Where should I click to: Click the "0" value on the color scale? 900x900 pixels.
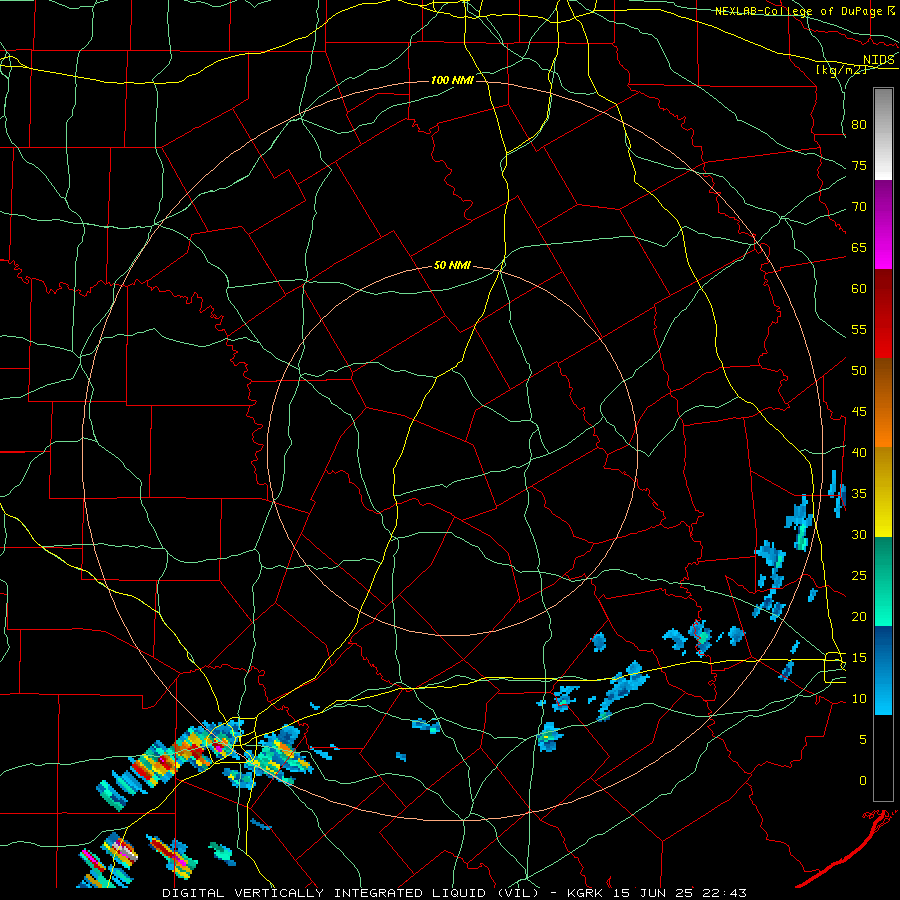pyautogui.click(x=863, y=781)
